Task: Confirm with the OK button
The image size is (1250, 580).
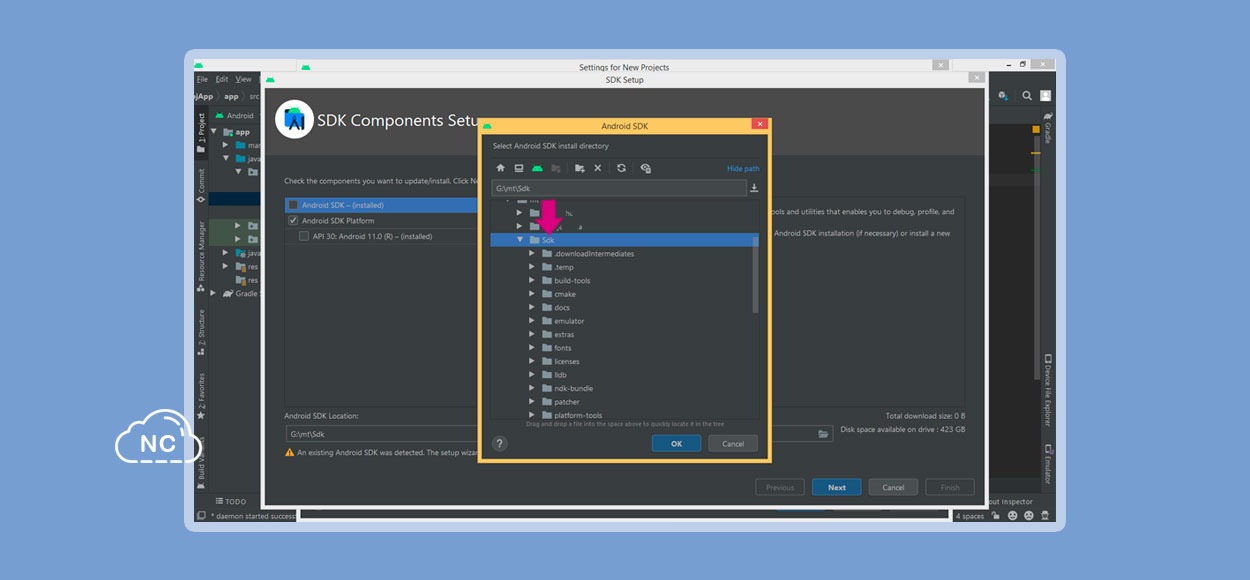Action: coord(676,444)
